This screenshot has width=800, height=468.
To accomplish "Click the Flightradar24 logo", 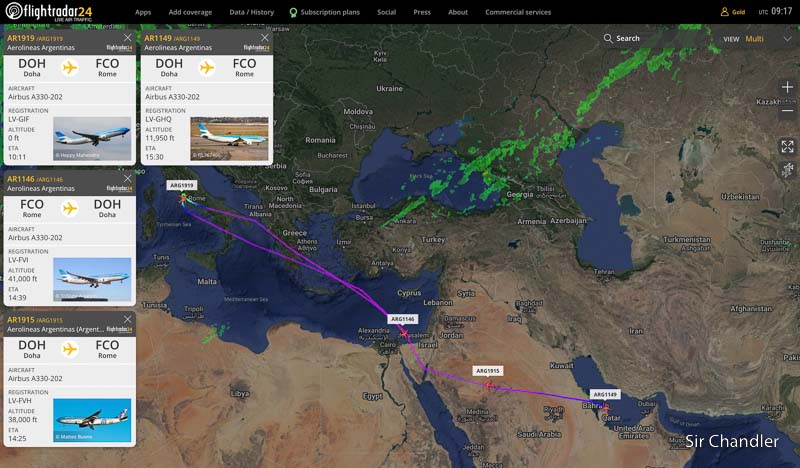I will (49, 11).
